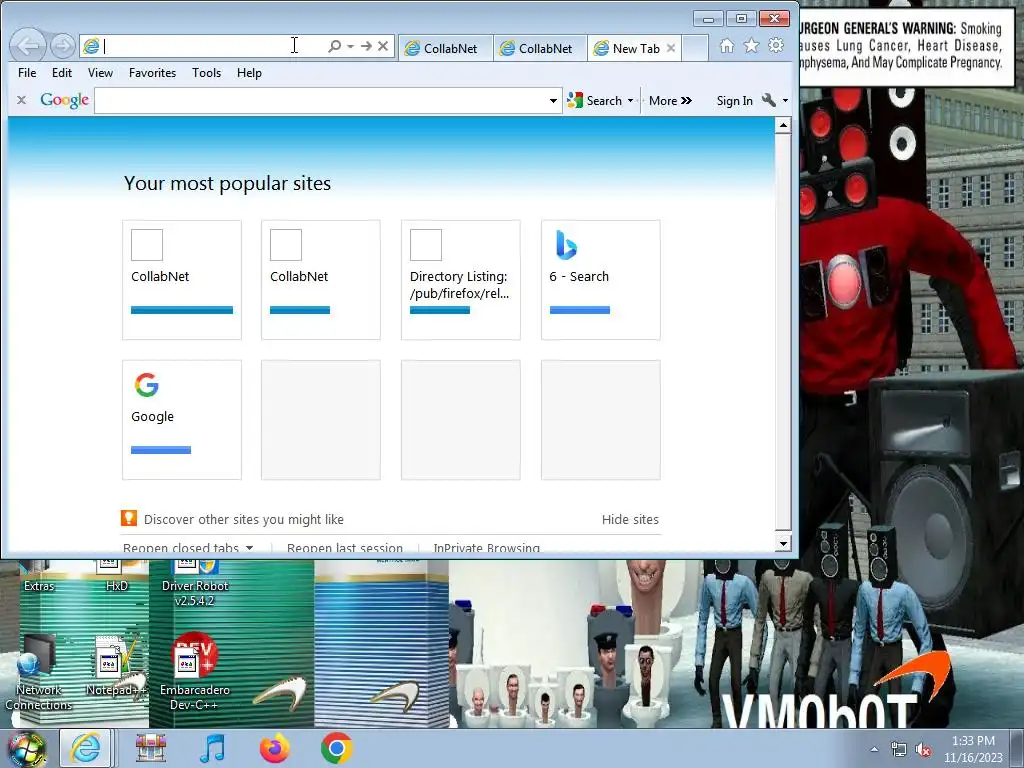Click the Google logo on the toolbar
This screenshot has width=1024, height=768.
coord(64,100)
